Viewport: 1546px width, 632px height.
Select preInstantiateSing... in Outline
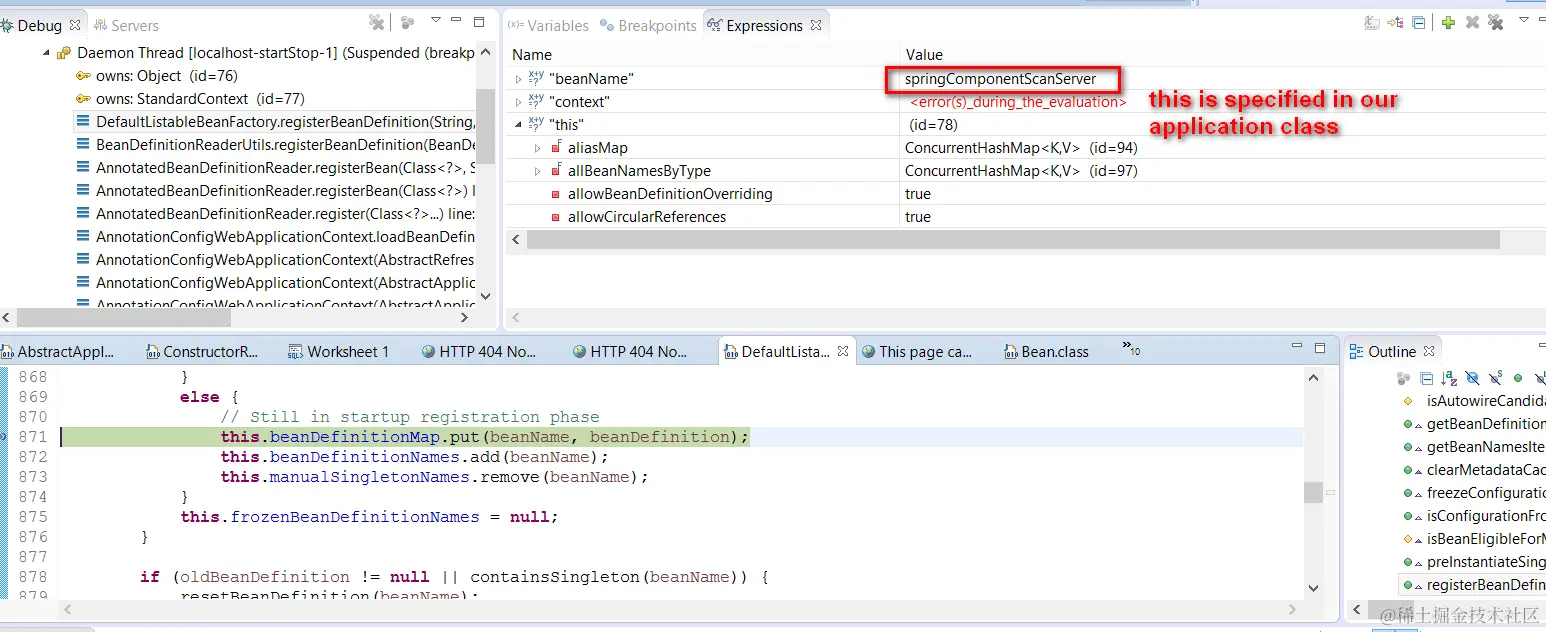pyautogui.click(x=1475, y=562)
